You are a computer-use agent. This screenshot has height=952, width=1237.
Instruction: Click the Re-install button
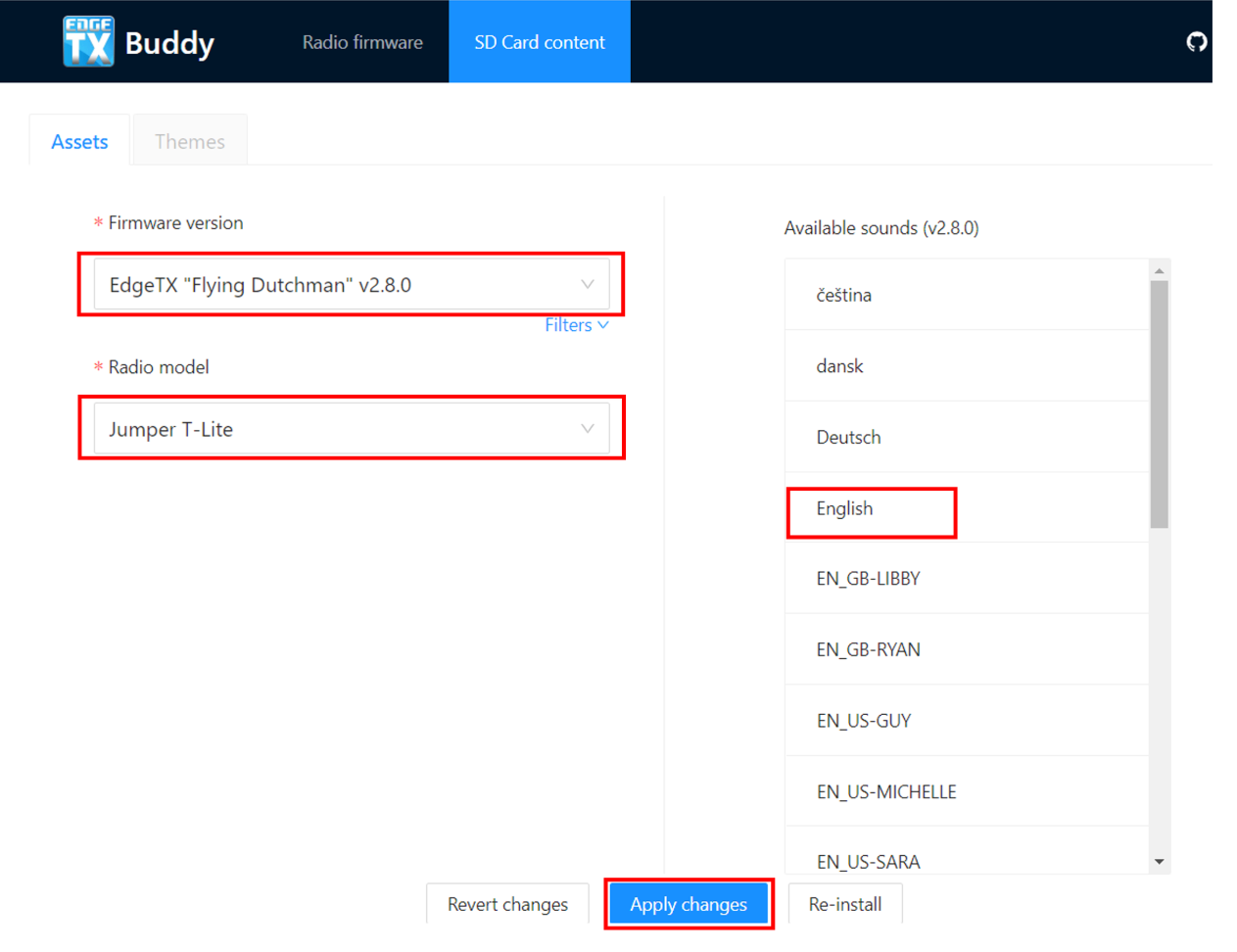click(845, 904)
